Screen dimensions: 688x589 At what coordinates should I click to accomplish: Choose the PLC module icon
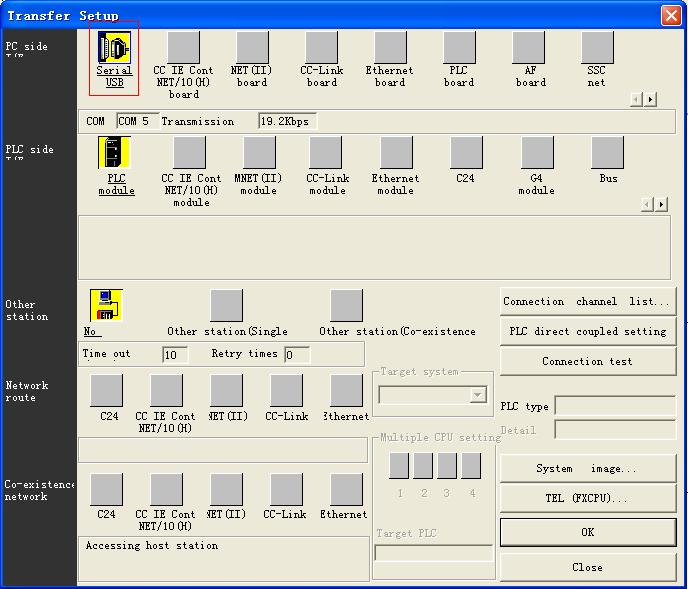[115, 153]
